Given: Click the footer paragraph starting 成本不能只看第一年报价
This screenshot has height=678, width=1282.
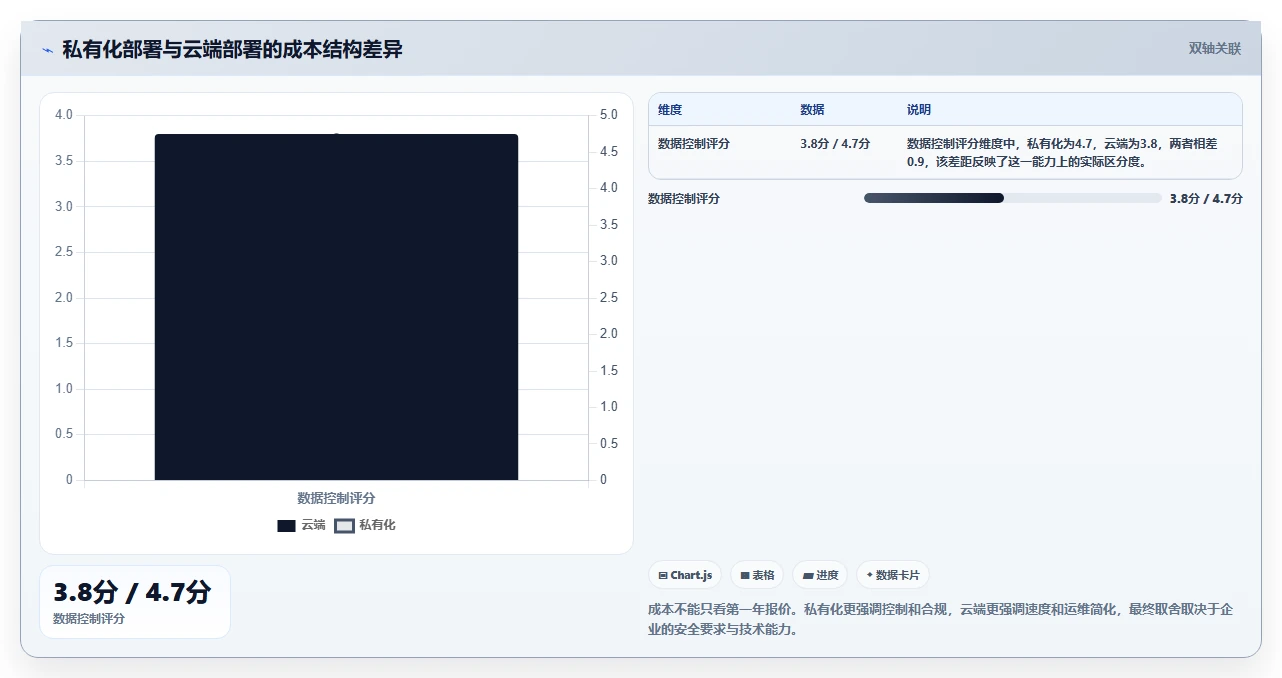Looking at the screenshot, I should click(x=941, y=619).
